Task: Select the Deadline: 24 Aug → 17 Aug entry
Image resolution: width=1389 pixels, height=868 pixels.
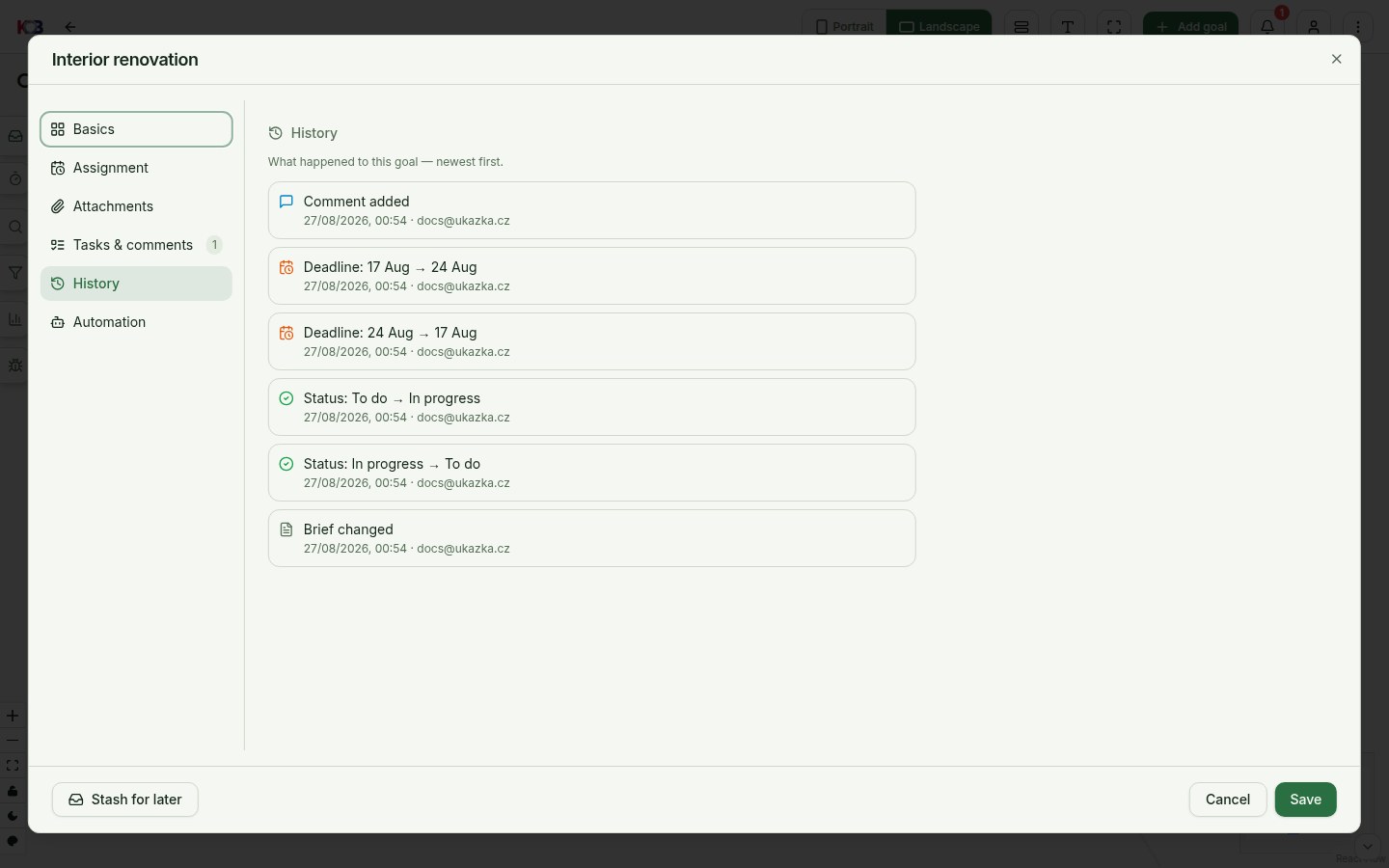Action: click(592, 341)
